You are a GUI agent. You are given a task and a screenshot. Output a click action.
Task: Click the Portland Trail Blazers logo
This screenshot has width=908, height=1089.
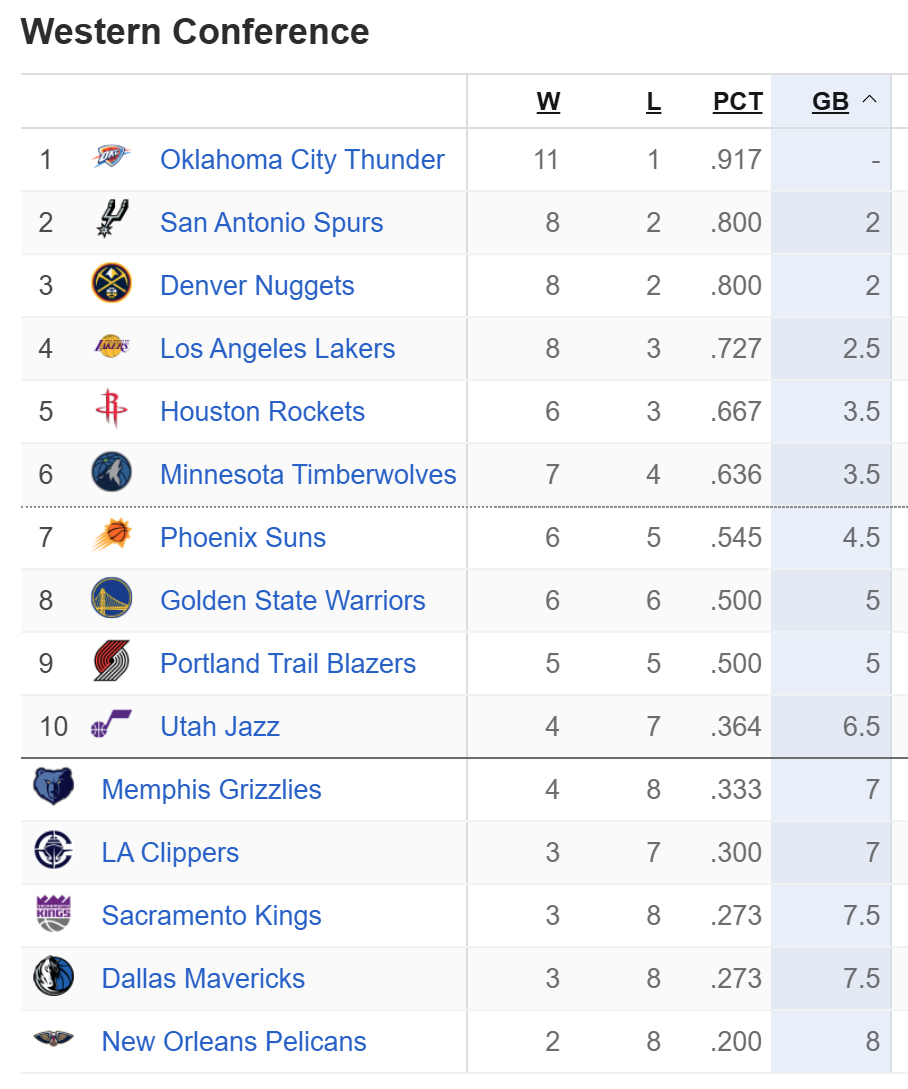(111, 662)
